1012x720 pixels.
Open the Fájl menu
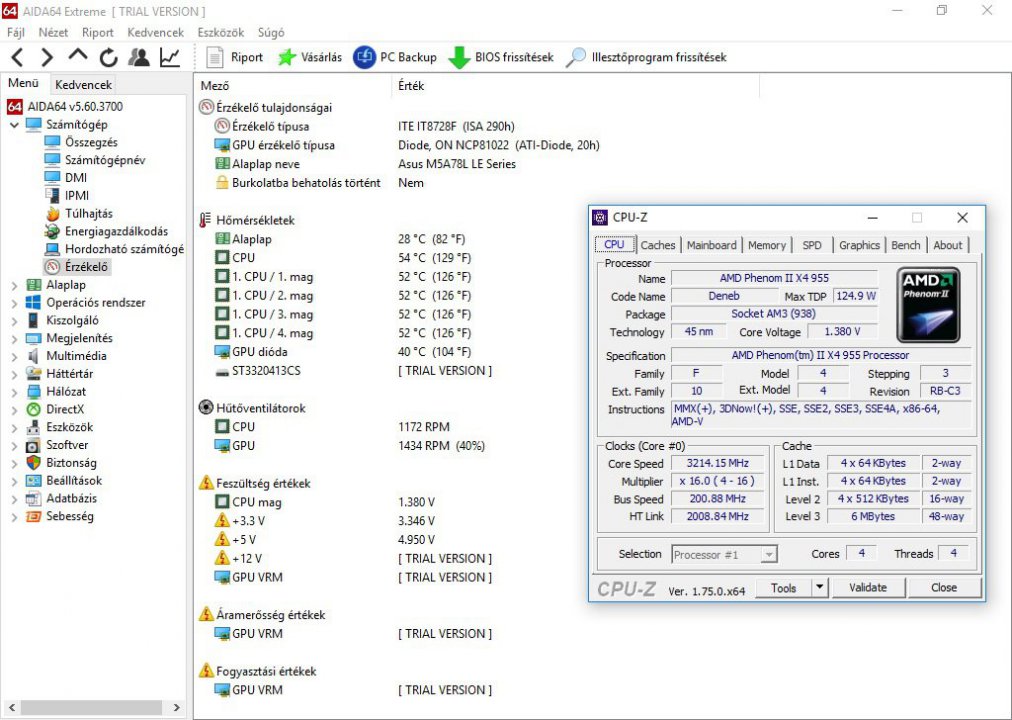tap(16, 32)
